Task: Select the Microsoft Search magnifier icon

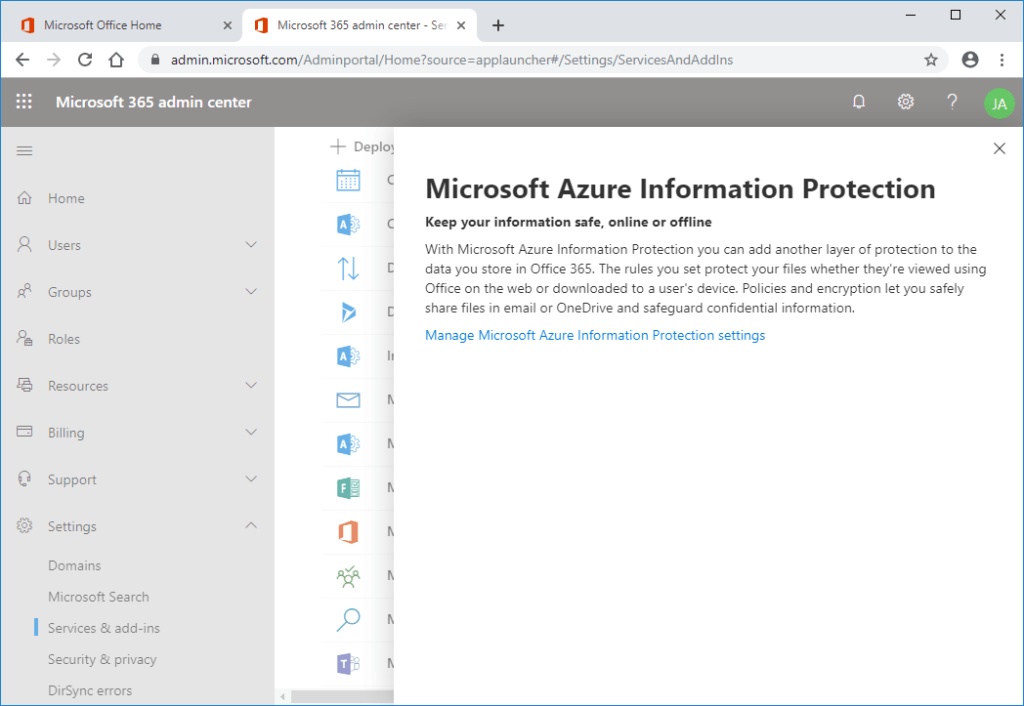Action: 347,620
